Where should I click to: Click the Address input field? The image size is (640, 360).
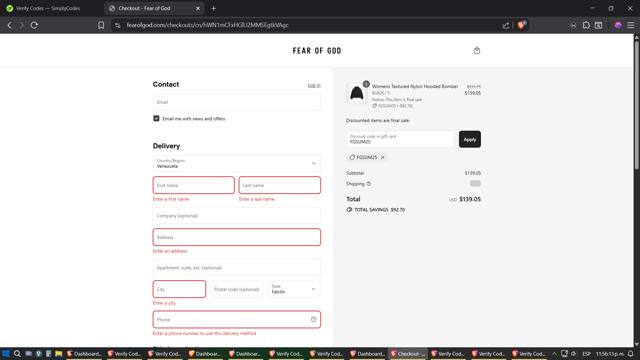(237, 237)
